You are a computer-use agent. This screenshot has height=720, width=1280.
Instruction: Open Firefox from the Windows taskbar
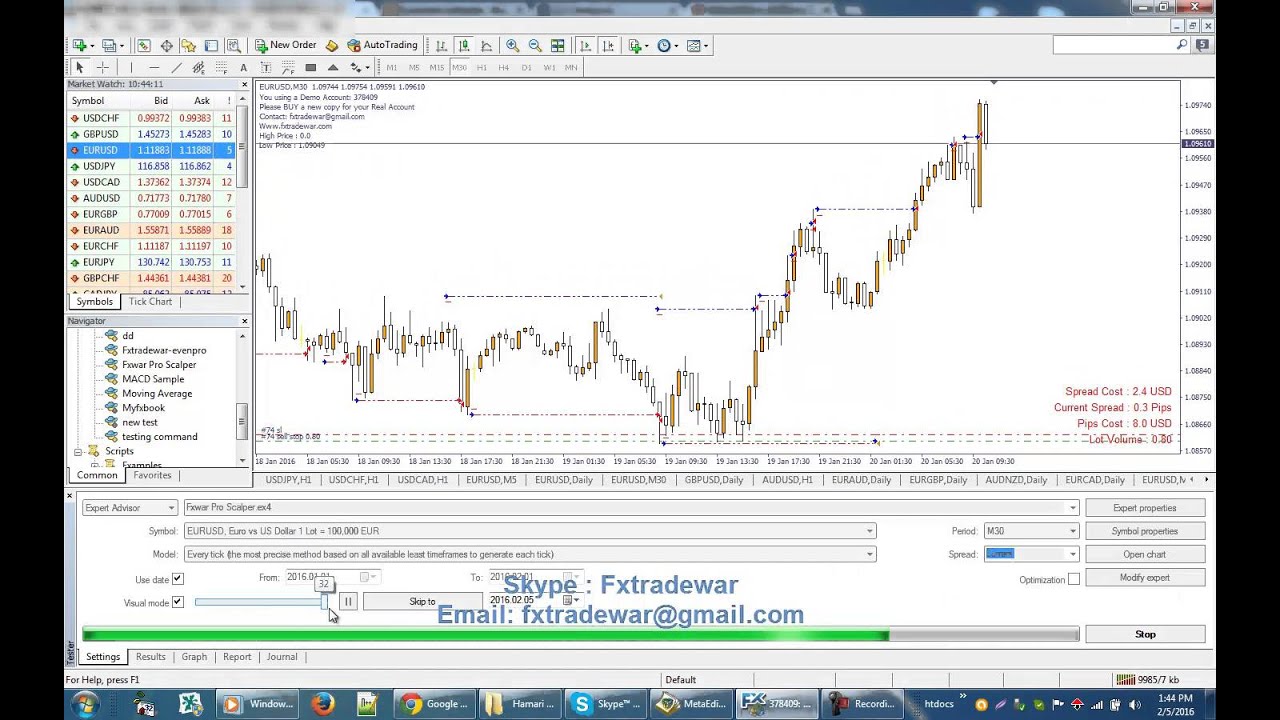coord(322,704)
